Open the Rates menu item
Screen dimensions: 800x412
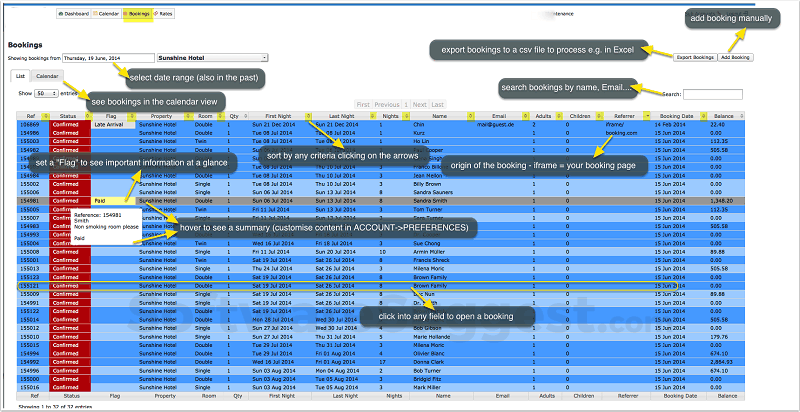[161, 15]
